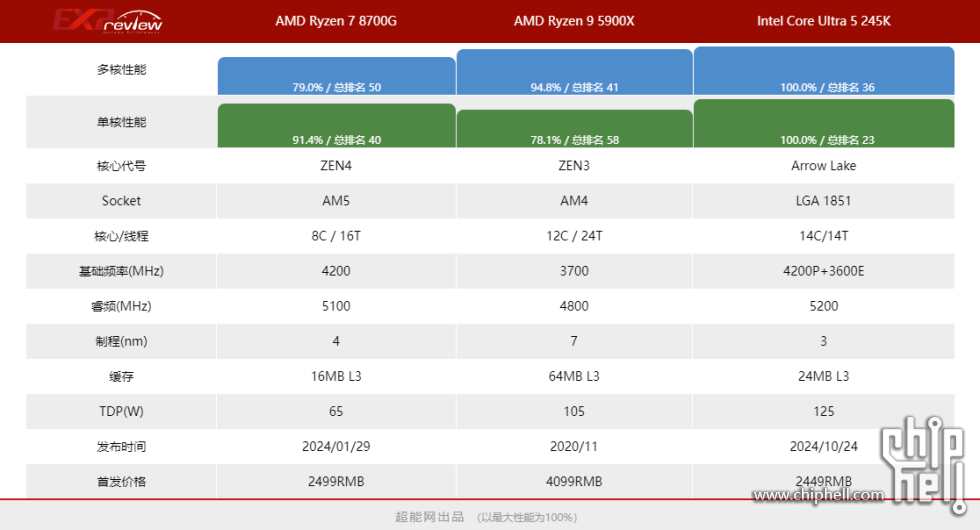Click the blue 94.8% multi-core bar
980x530 pixels.
574,72
